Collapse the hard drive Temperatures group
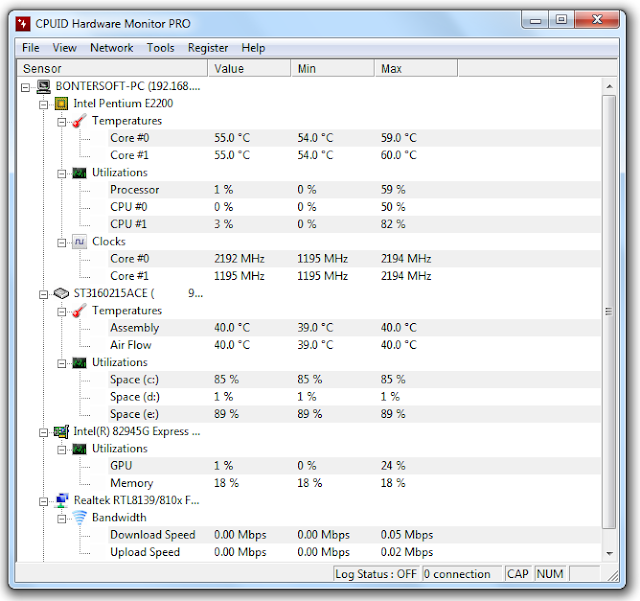640x601 pixels. click(61, 312)
